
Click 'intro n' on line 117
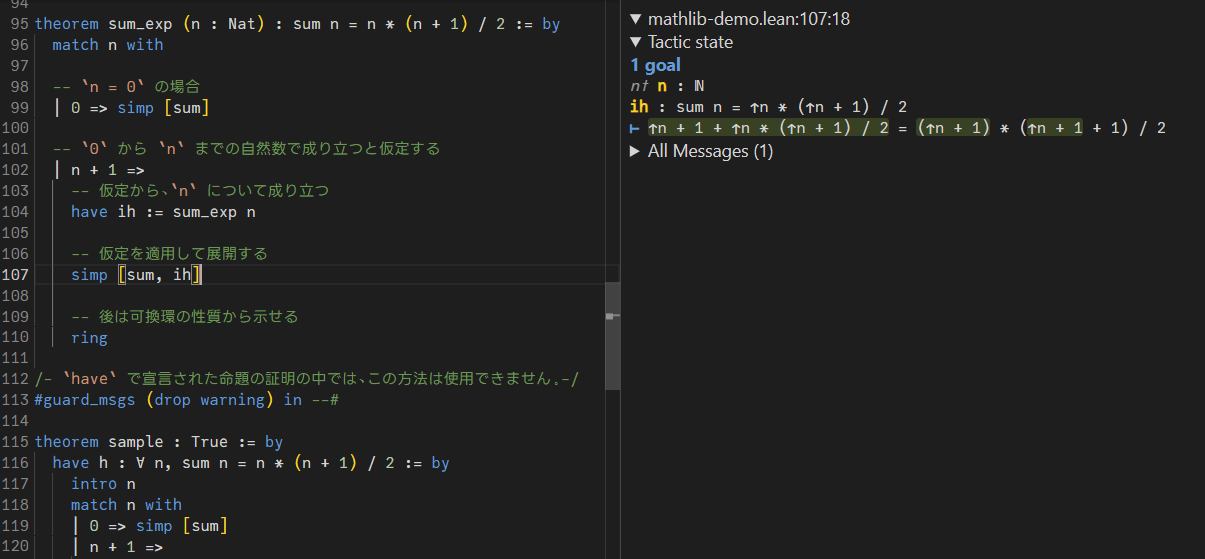(x=103, y=485)
